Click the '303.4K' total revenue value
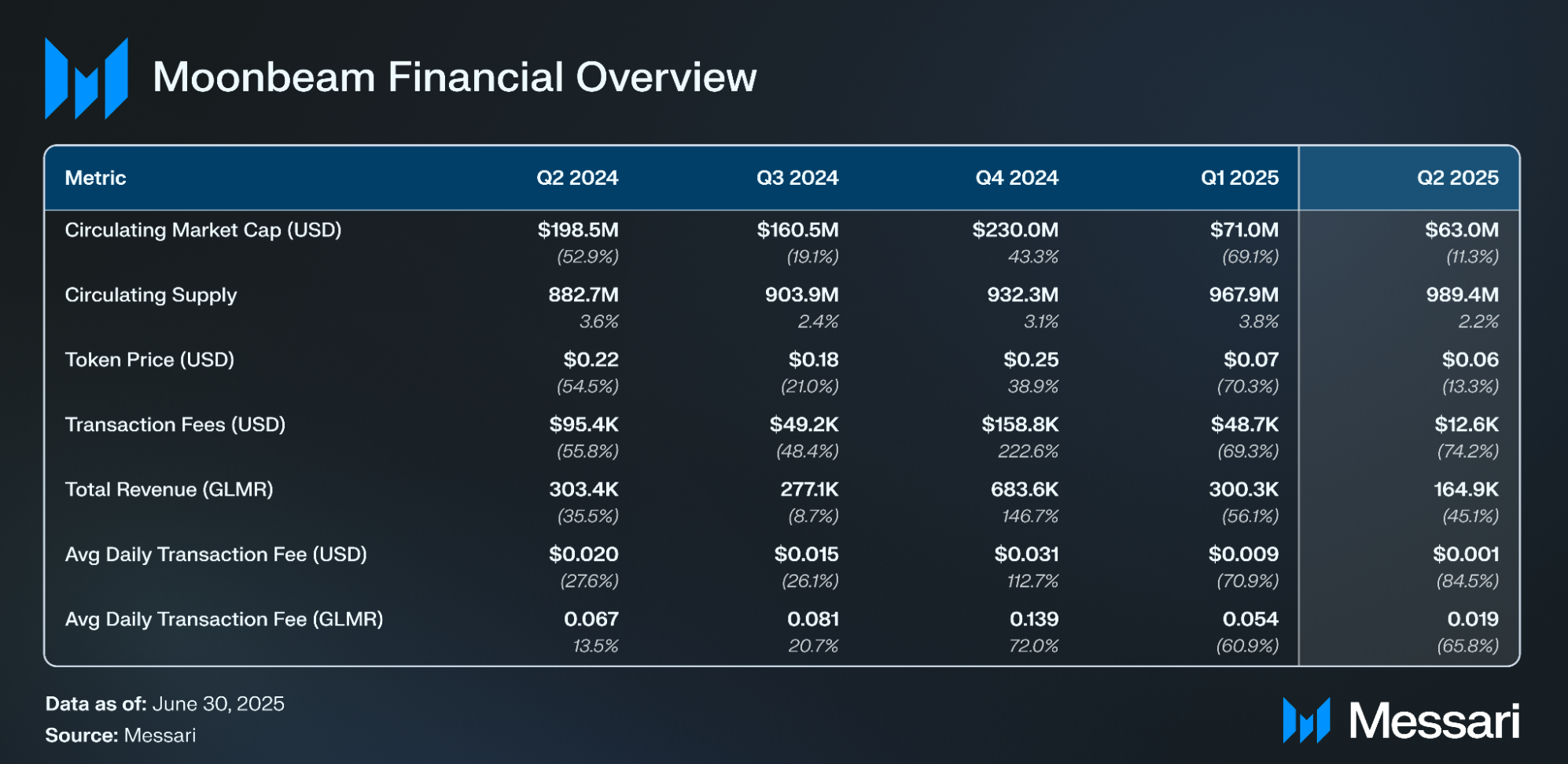The height and width of the screenshot is (764, 1568). coord(584,489)
